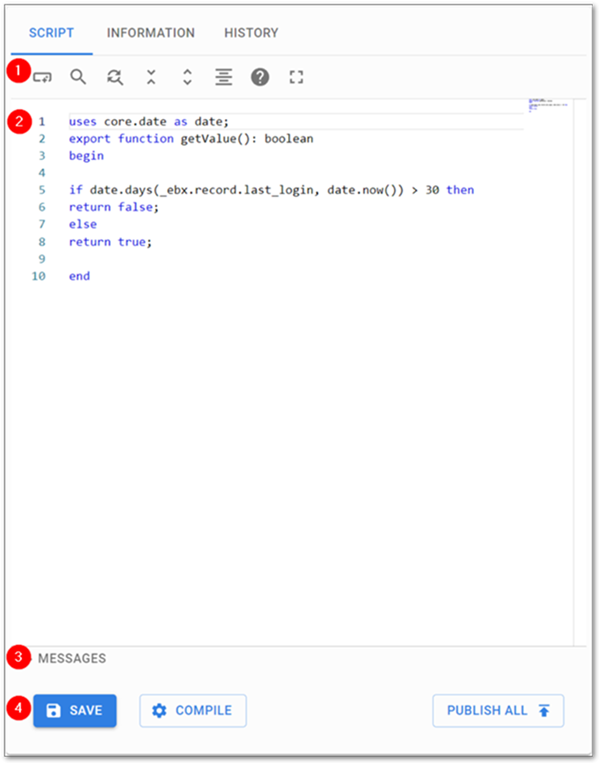600x764 pixels.
Task: Open the help question mark icon
Action: [x=260, y=77]
